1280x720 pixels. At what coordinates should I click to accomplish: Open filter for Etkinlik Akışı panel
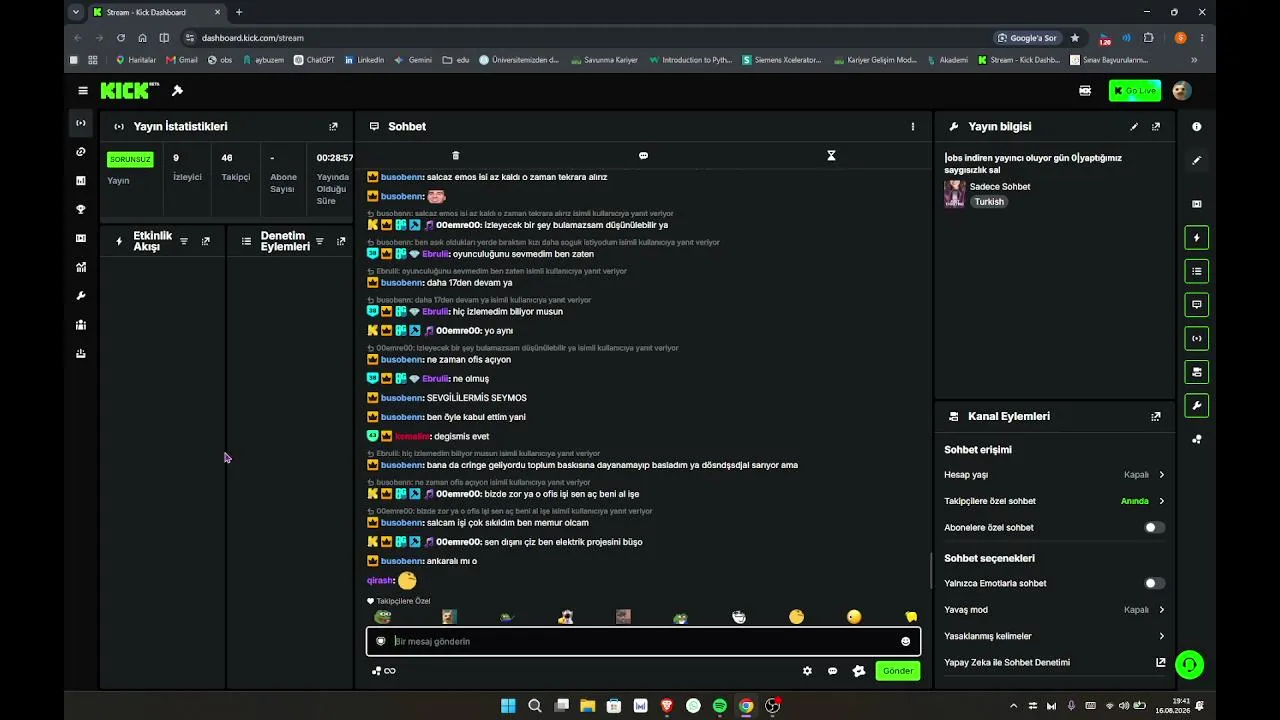pyautogui.click(x=184, y=241)
